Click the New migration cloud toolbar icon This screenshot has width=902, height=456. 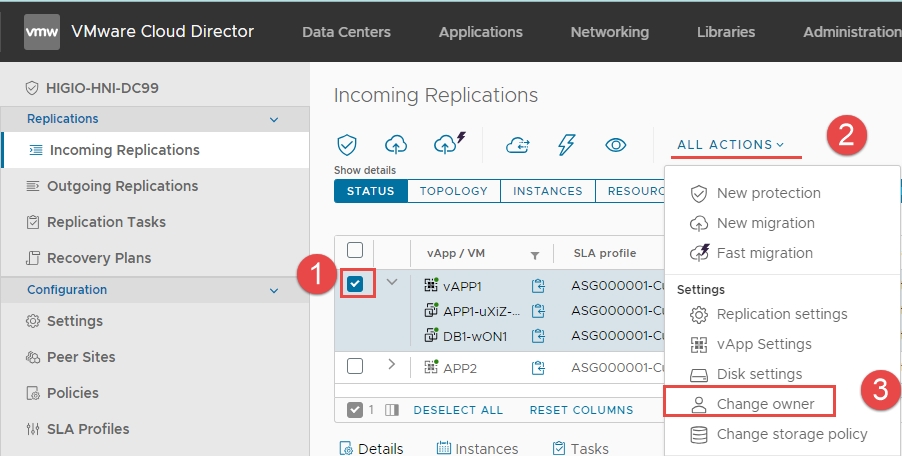pos(396,145)
